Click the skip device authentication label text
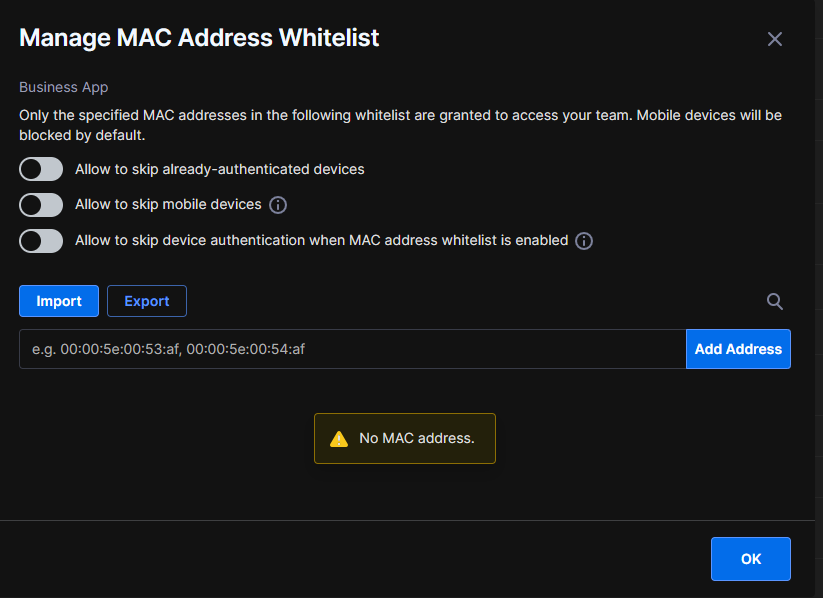This screenshot has height=598, width=823. (x=321, y=240)
